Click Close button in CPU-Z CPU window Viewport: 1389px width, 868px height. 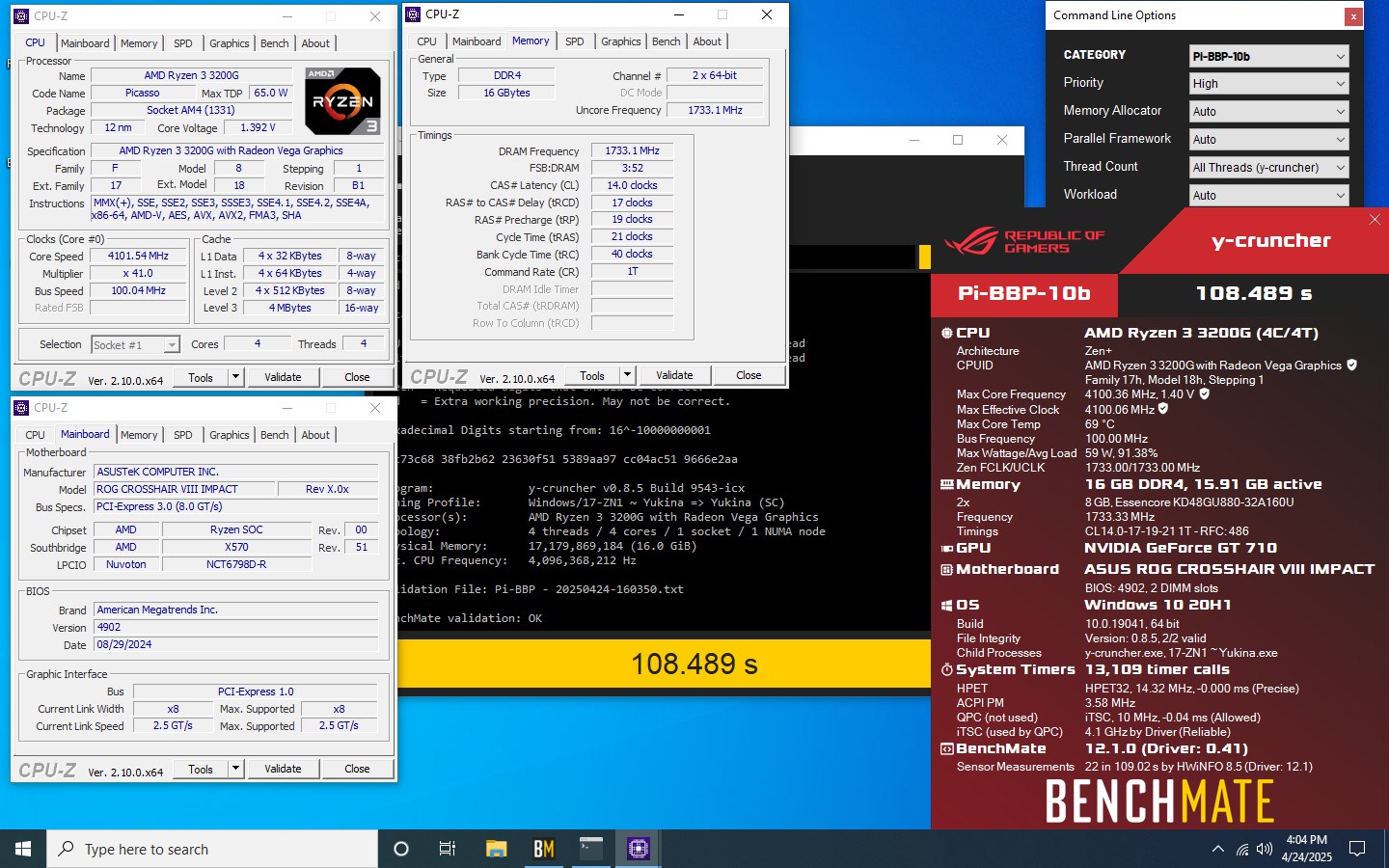357,377
